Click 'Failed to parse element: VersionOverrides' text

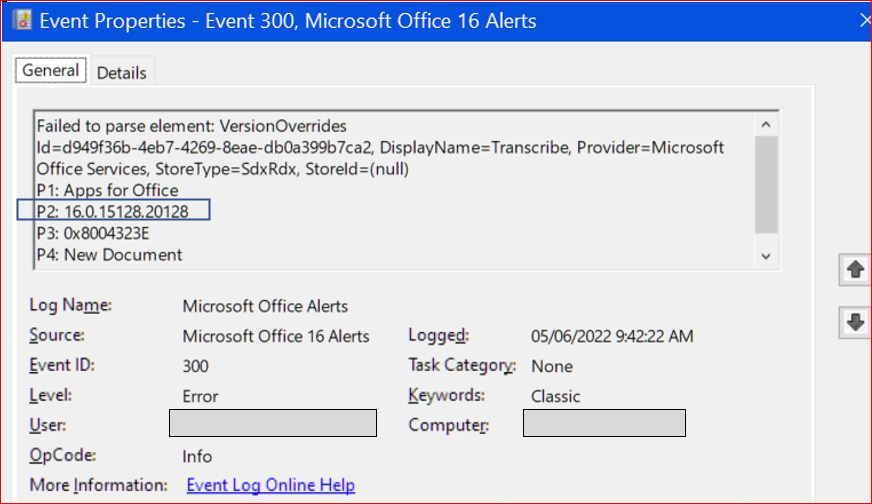coord(192,126)
